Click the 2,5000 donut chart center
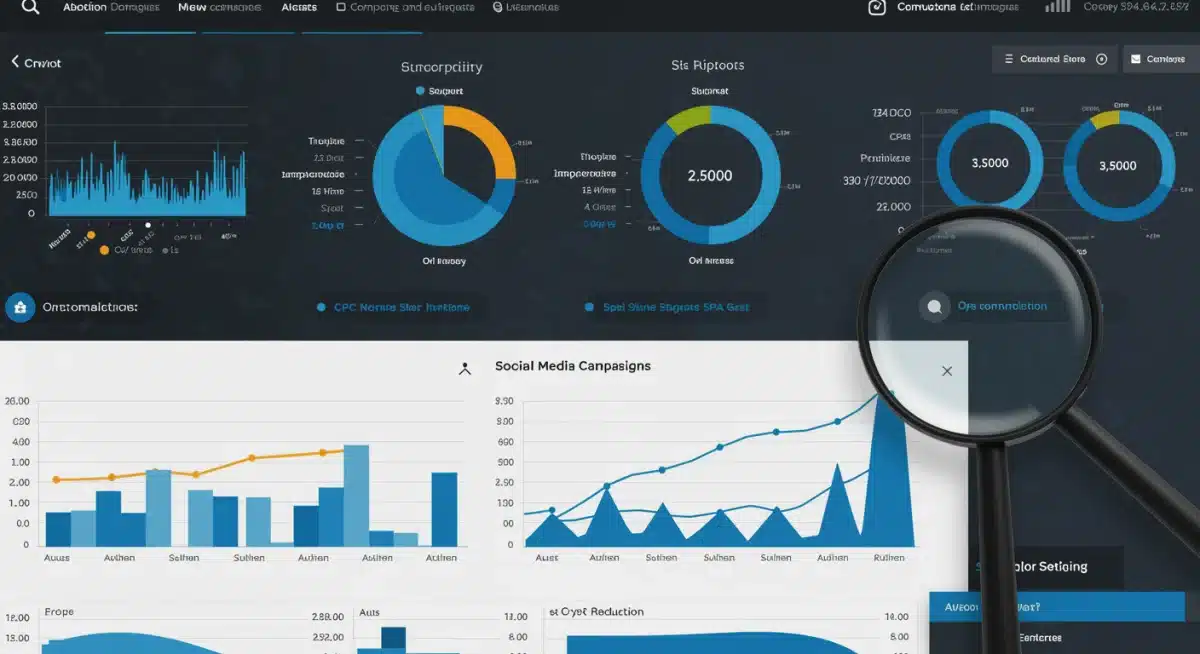Image resolution: width=1200 pixels, height=654 pixels. coord(710,175)
